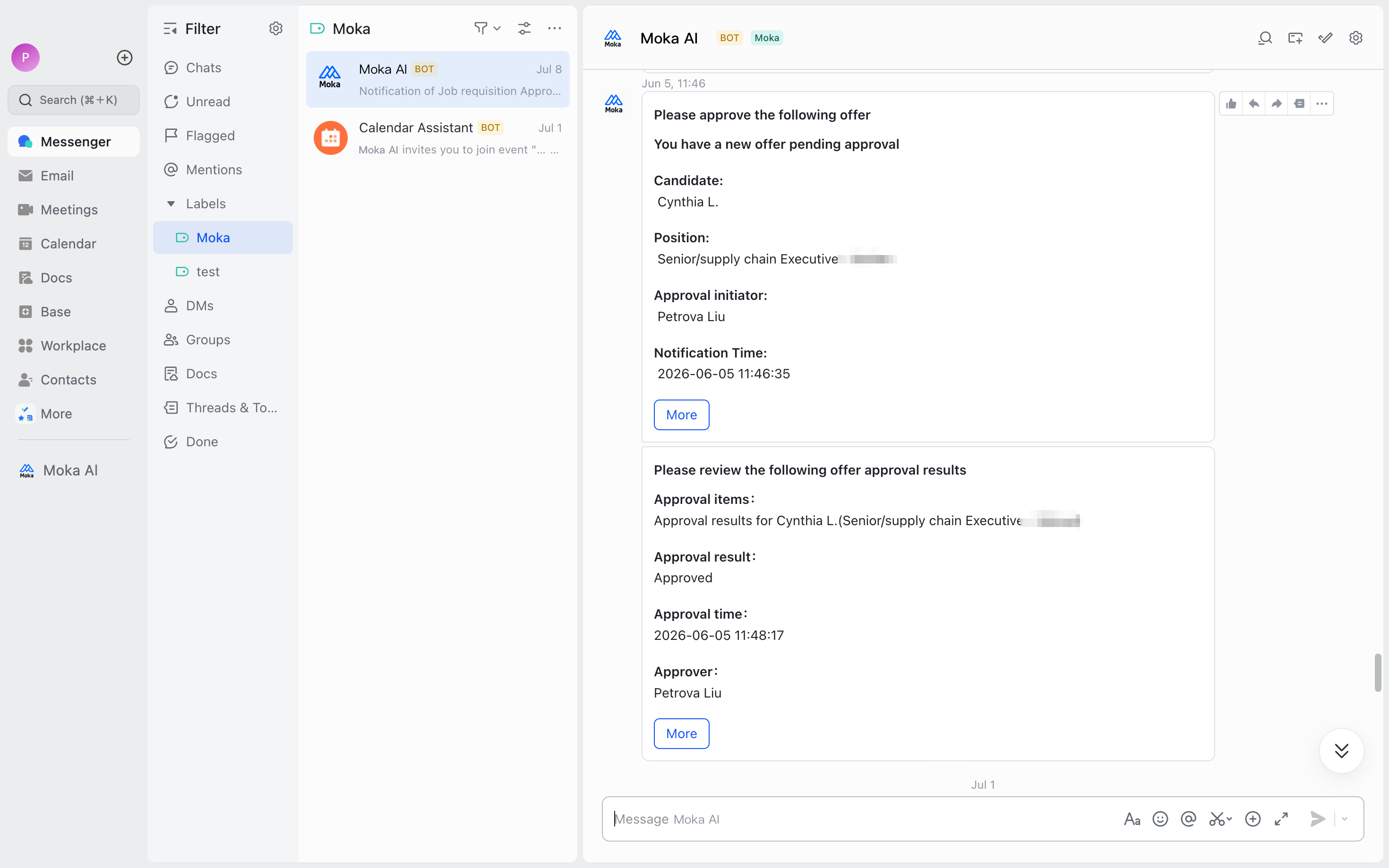
Task: Show Docs filter in the Filter panel
Action: 223,374
